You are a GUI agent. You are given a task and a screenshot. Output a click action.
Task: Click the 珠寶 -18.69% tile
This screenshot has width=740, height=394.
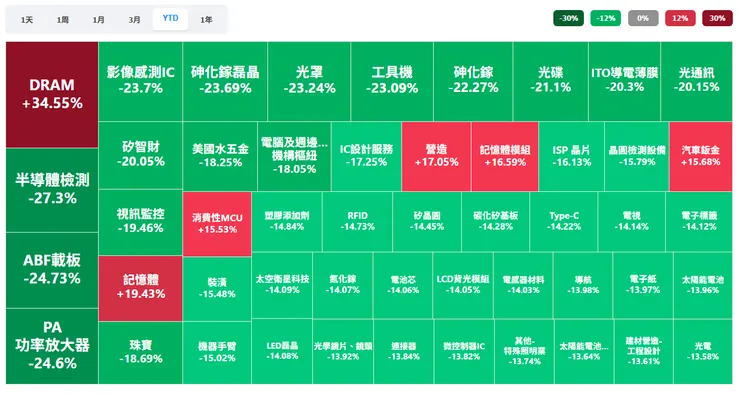click(x=141, y=352)
